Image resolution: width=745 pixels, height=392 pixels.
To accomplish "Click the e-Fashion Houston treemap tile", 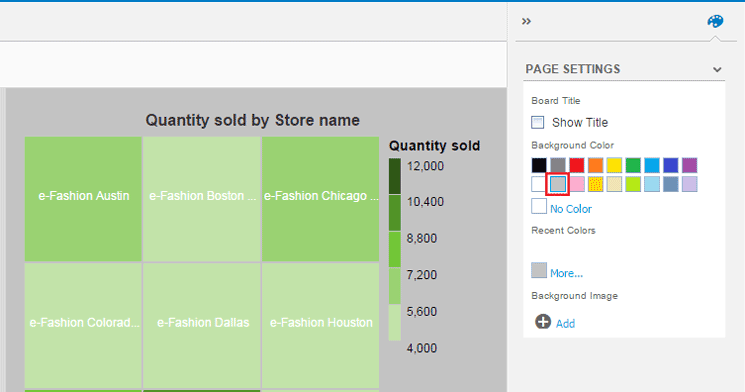I will (x=321, y=325).
